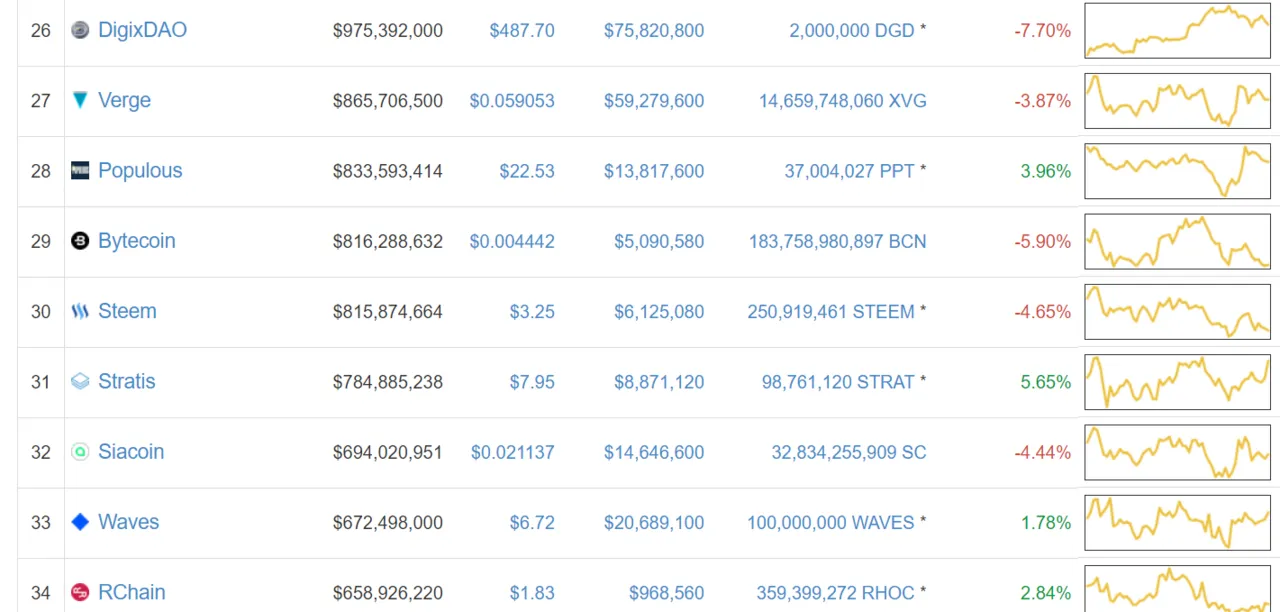Click supply 250,919,461 STEEM

(831, 311)
